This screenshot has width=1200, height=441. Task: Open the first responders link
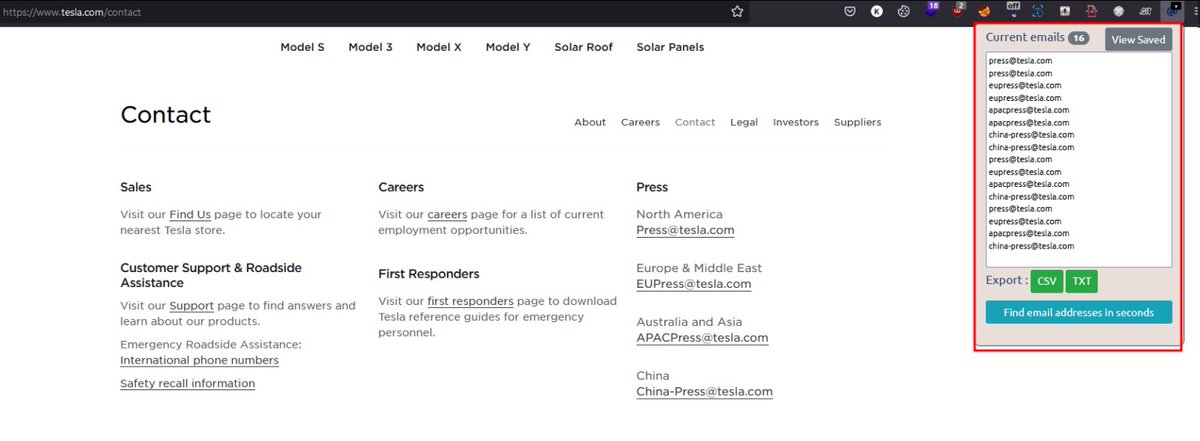(x=470, y=300)
